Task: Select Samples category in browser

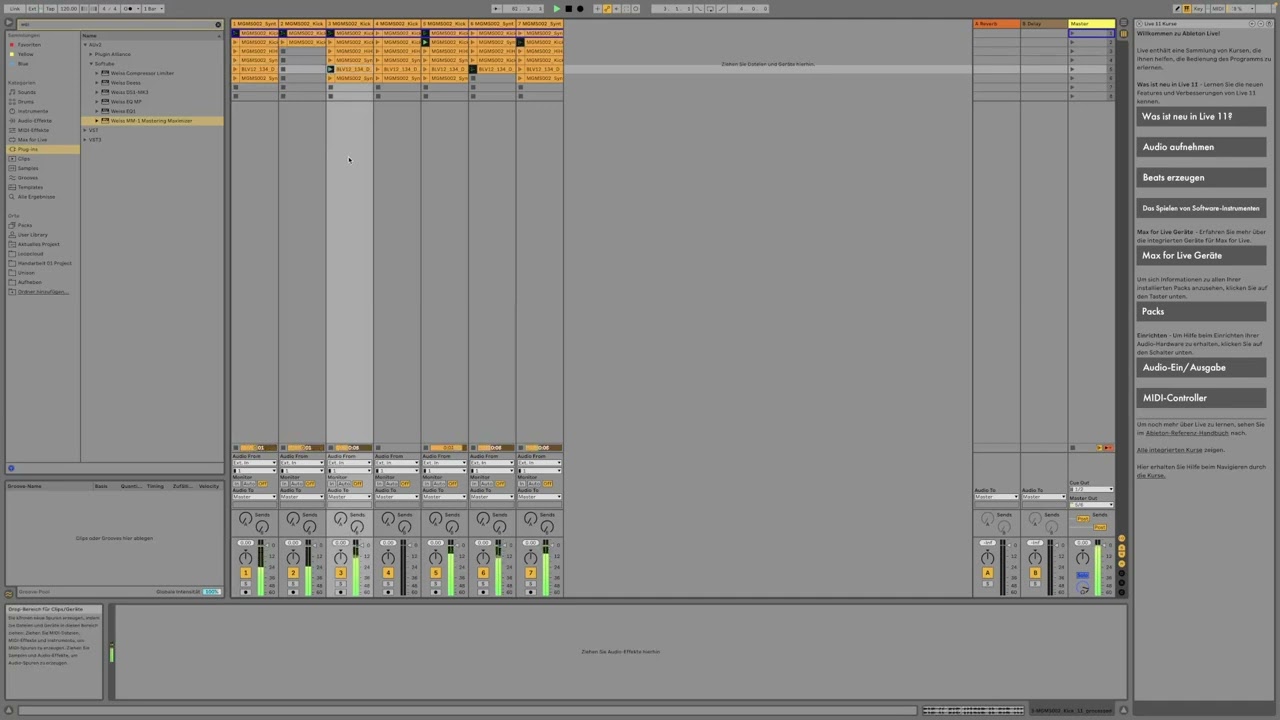Action: [x=27, y=168]
